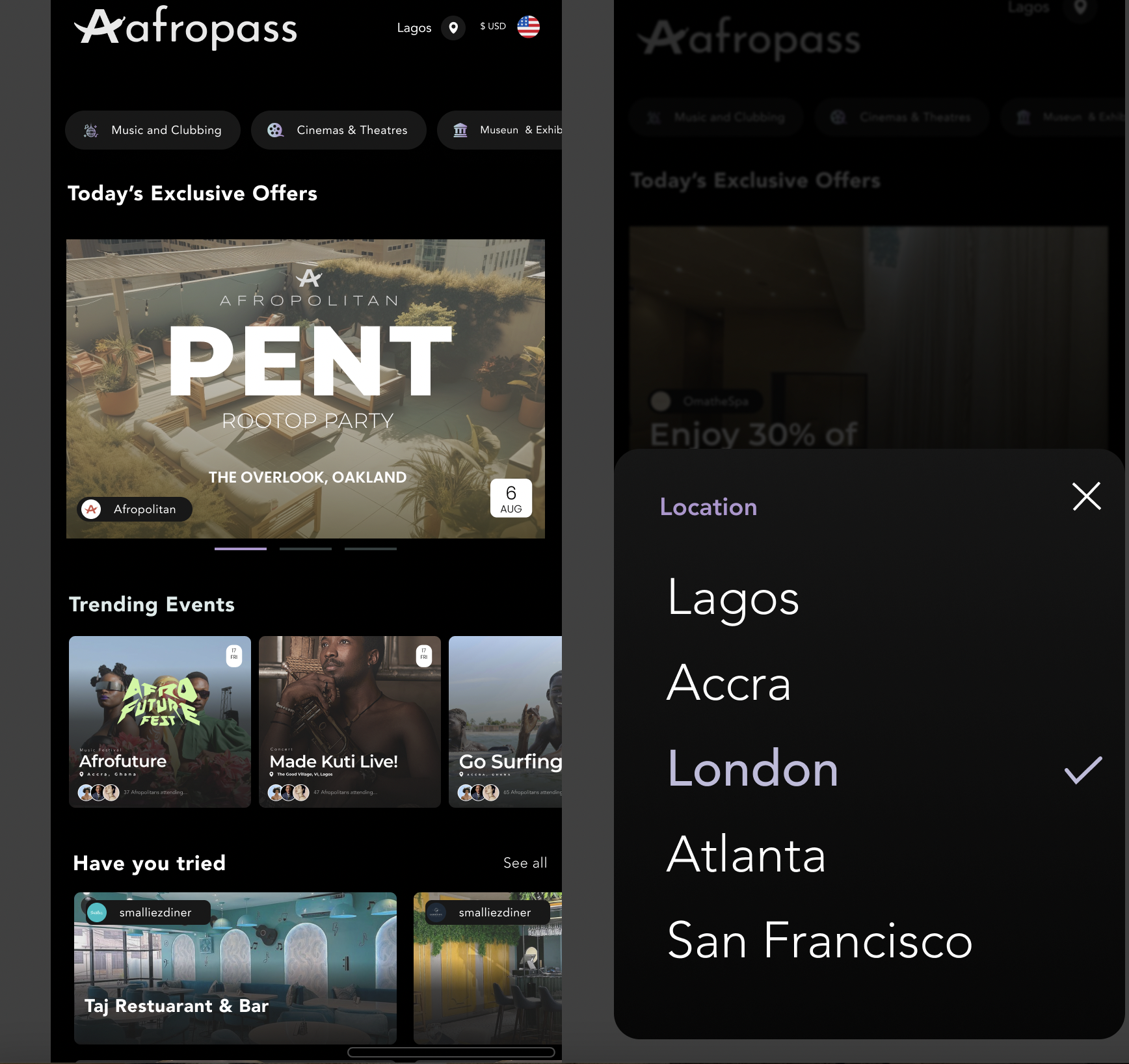Tap the date badge on Afrofuture card
This screenshot has height=1064, width=1129.
[x=234, y=656]
